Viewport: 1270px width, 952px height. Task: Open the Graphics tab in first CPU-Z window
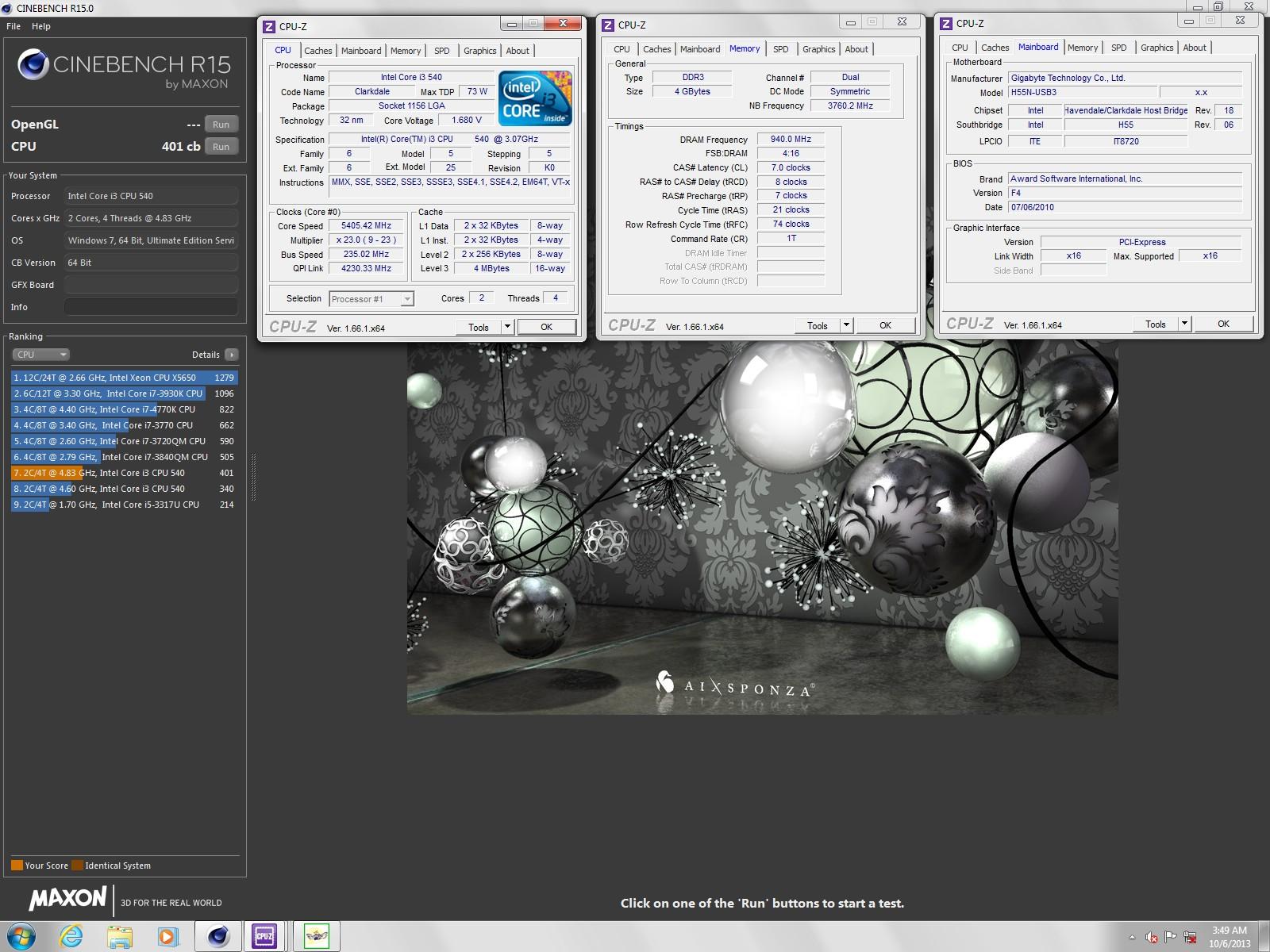480,51
